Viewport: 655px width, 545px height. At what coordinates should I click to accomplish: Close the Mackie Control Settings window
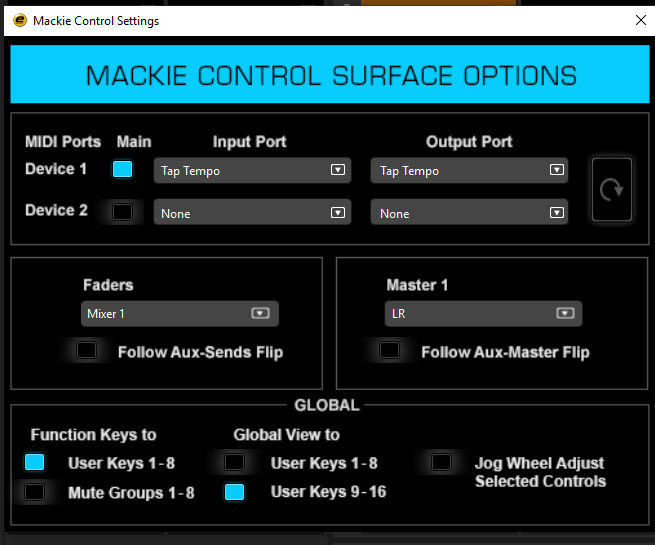[640, 20]
